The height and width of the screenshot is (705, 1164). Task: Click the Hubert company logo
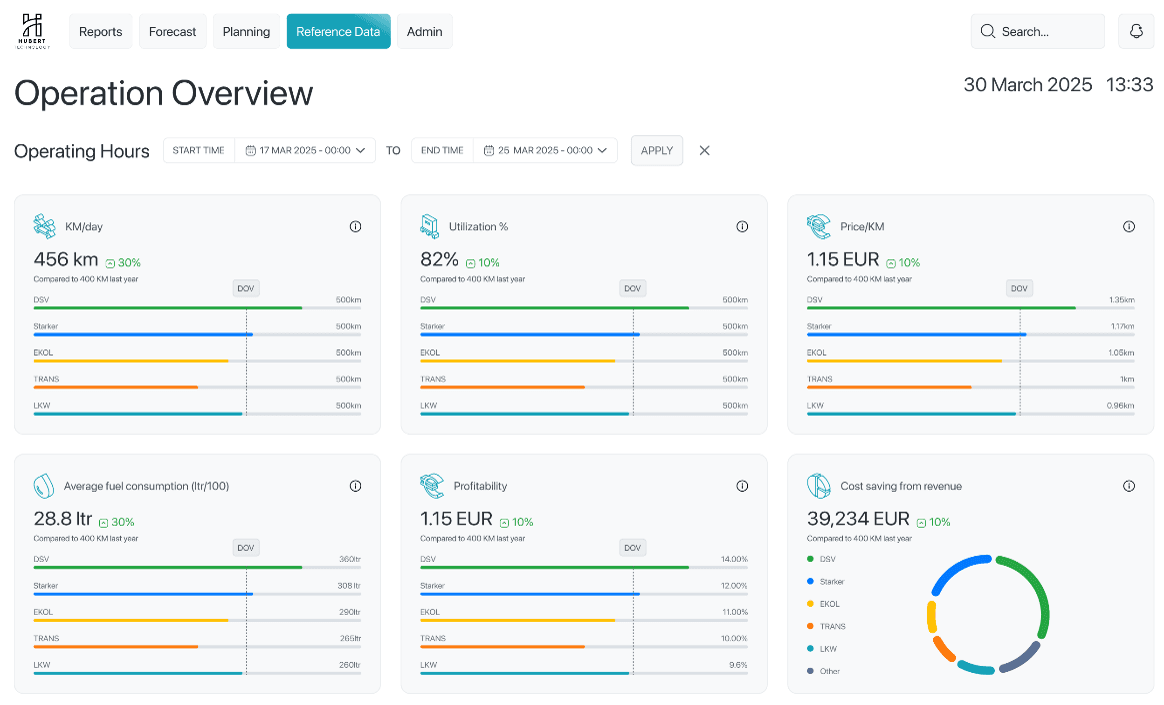pyautogui.click(x=33, y=31)
